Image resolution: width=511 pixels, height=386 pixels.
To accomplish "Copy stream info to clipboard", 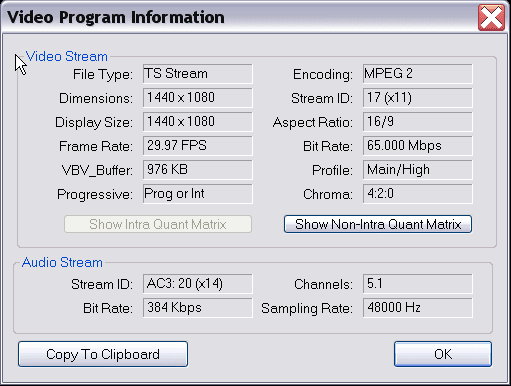I will pyautogui.click(x=103, y=354).
